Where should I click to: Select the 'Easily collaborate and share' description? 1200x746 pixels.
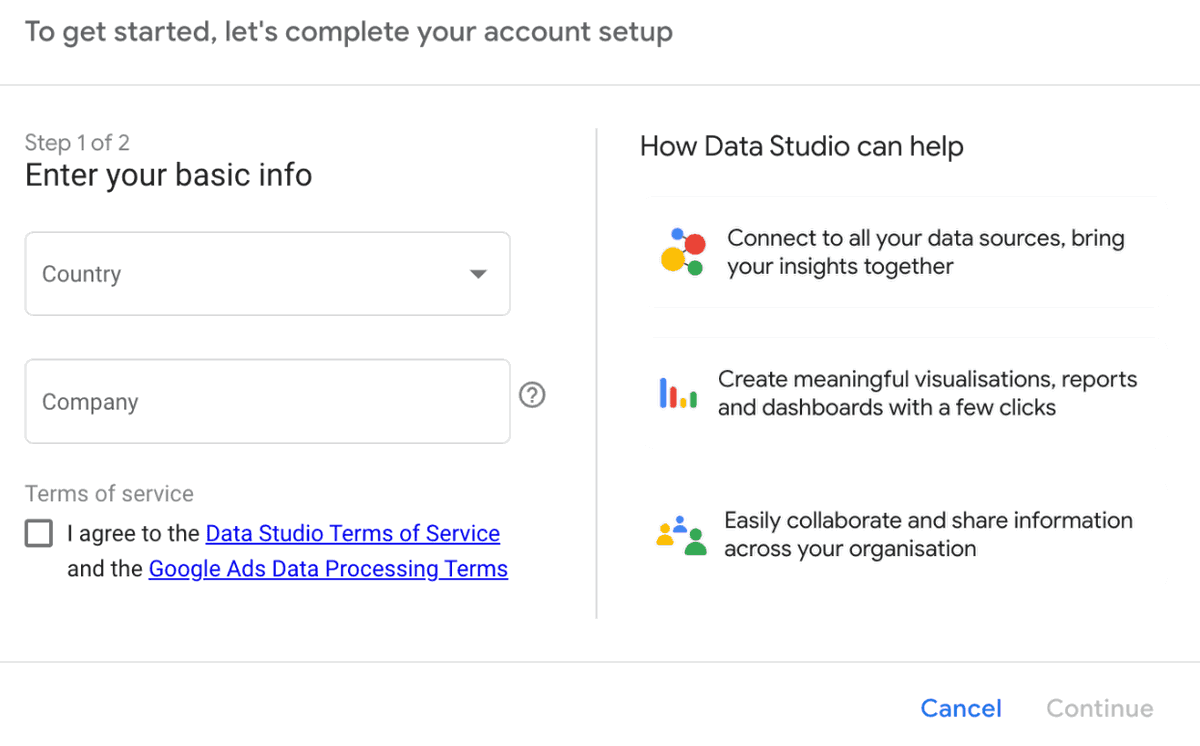coord(927,534)
